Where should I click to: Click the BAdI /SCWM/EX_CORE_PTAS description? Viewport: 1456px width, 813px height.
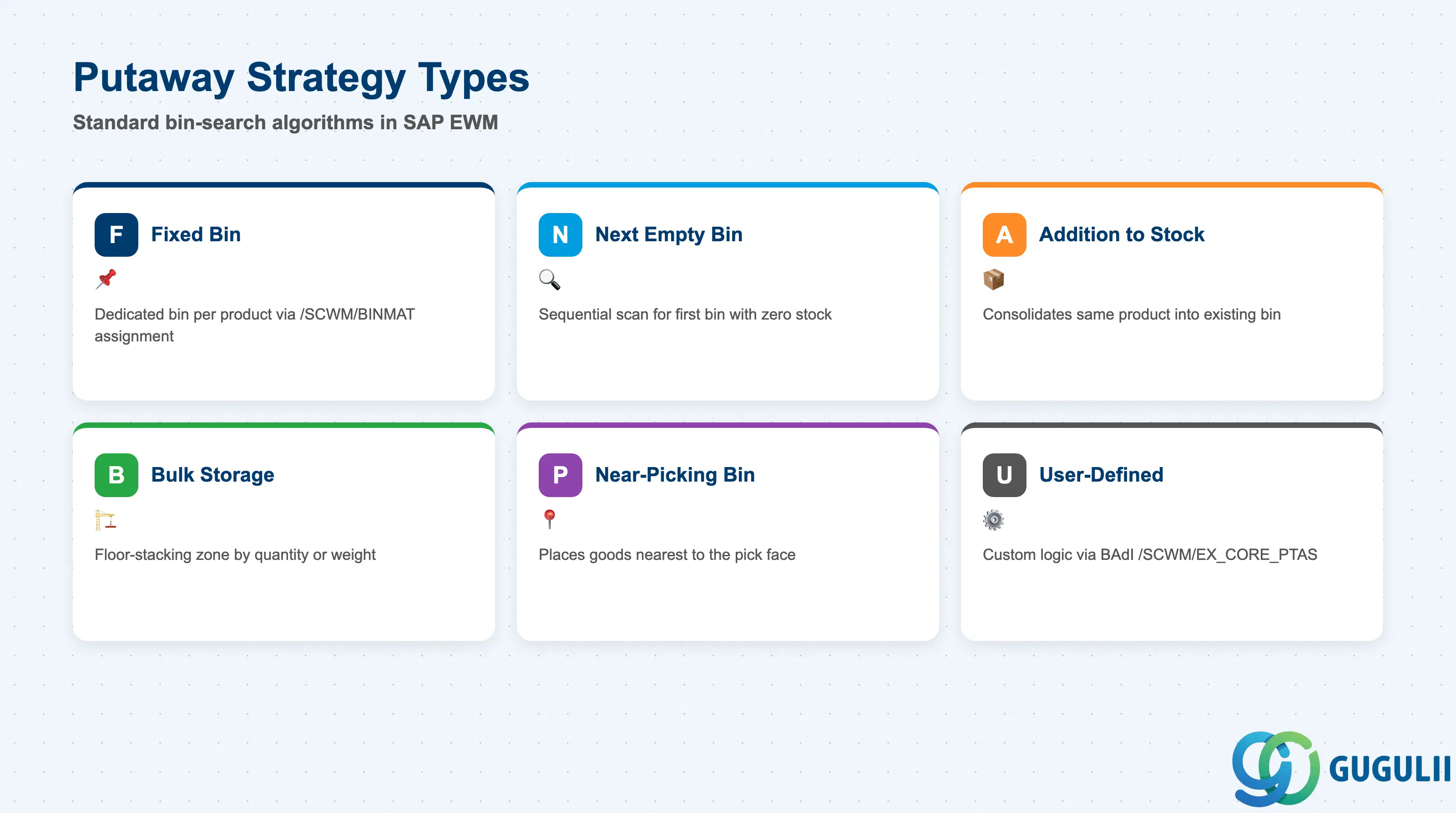pyautogui.click(x=1150, y=554)
